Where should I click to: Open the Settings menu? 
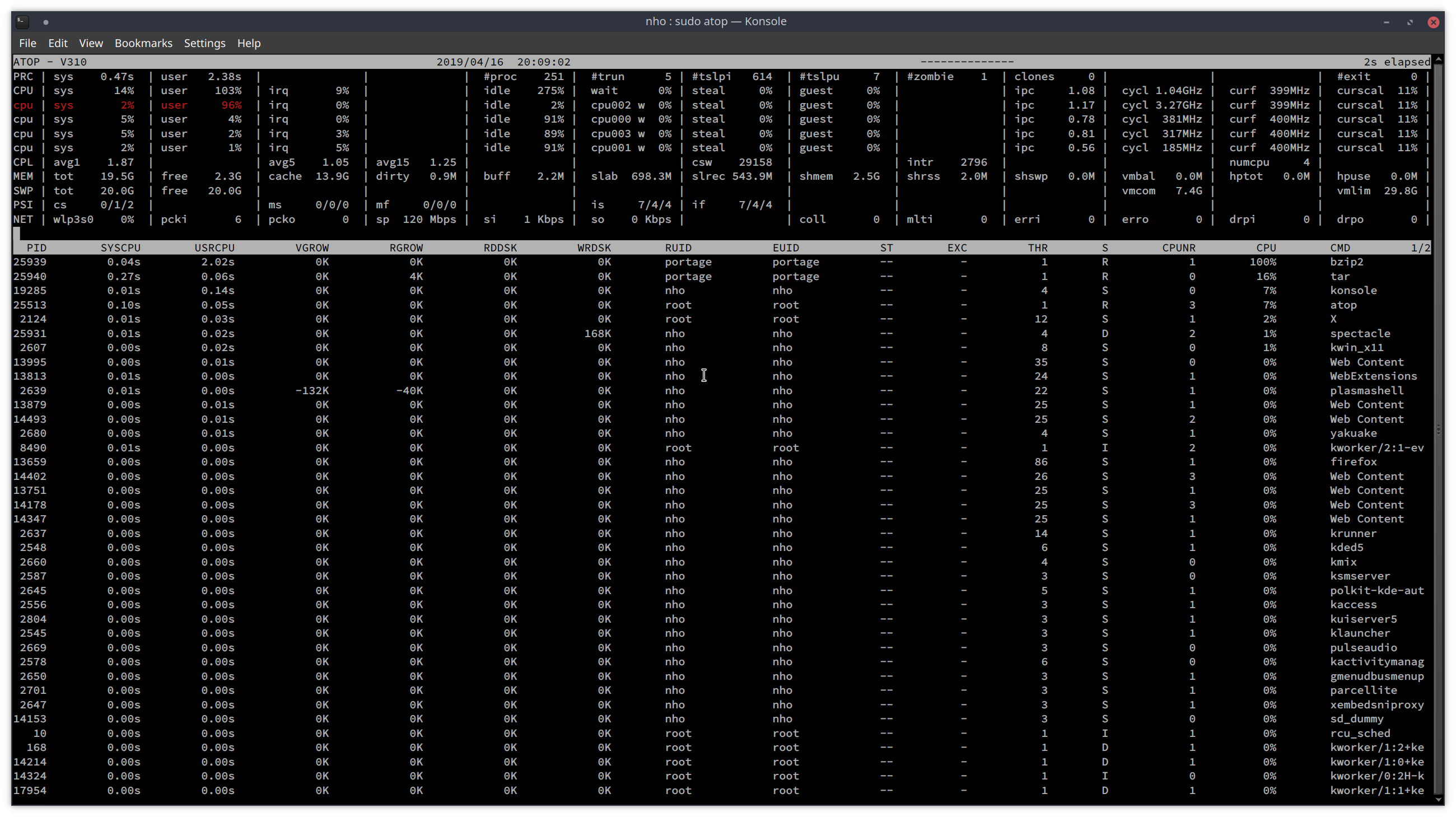click(x=204, y=43)
